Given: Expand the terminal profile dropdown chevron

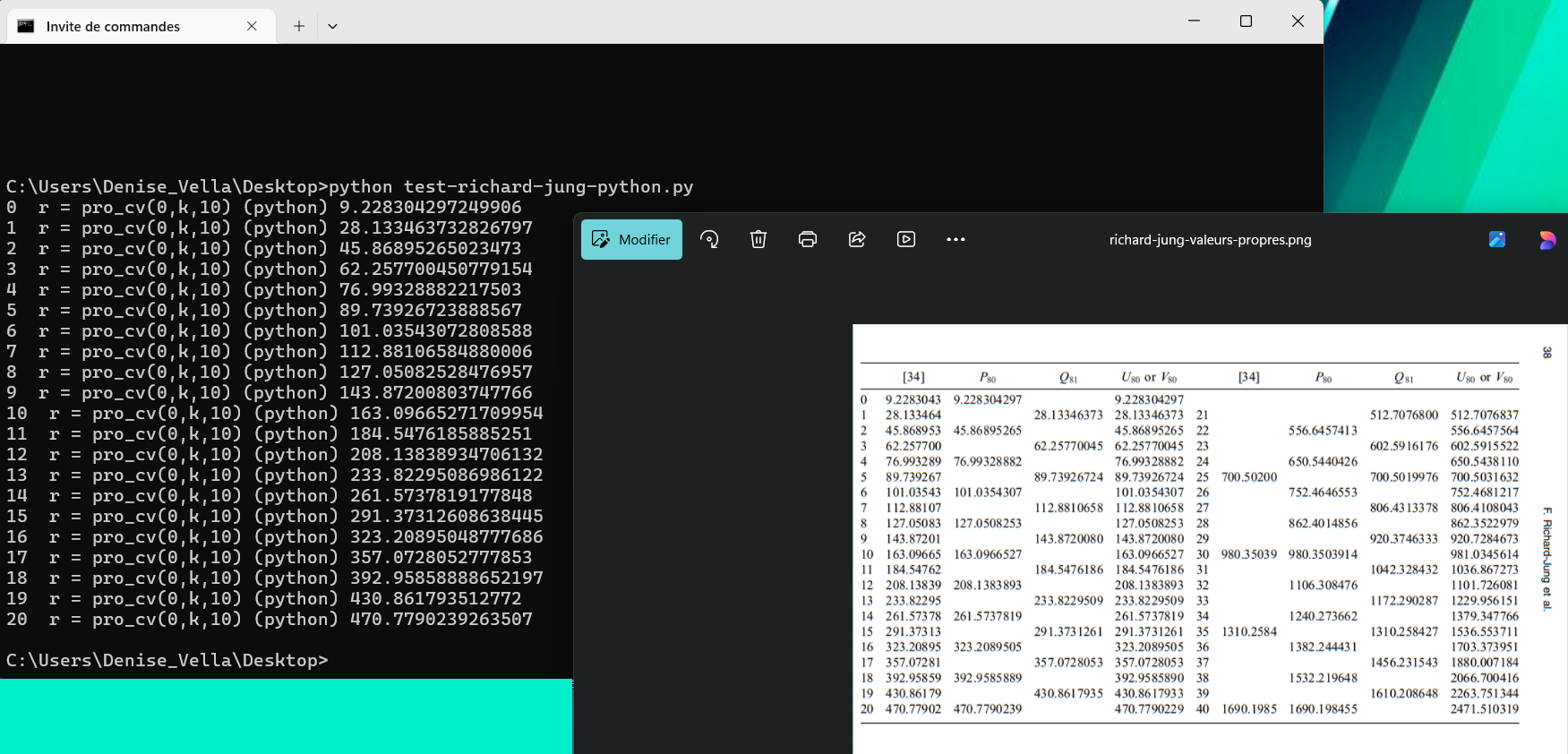Looking at the screenshot, I should (x=332, y=26).
